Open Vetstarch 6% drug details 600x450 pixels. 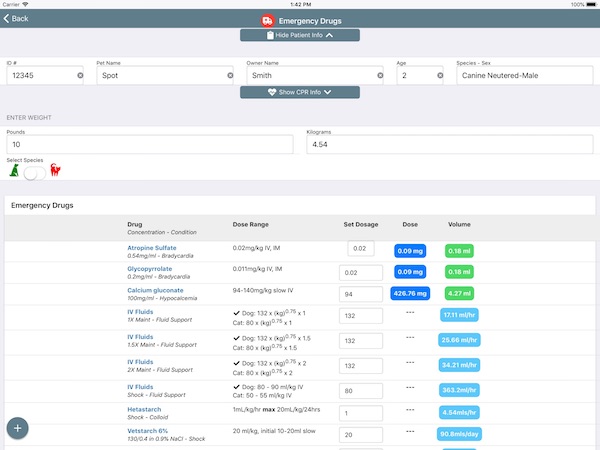point(147,431)
